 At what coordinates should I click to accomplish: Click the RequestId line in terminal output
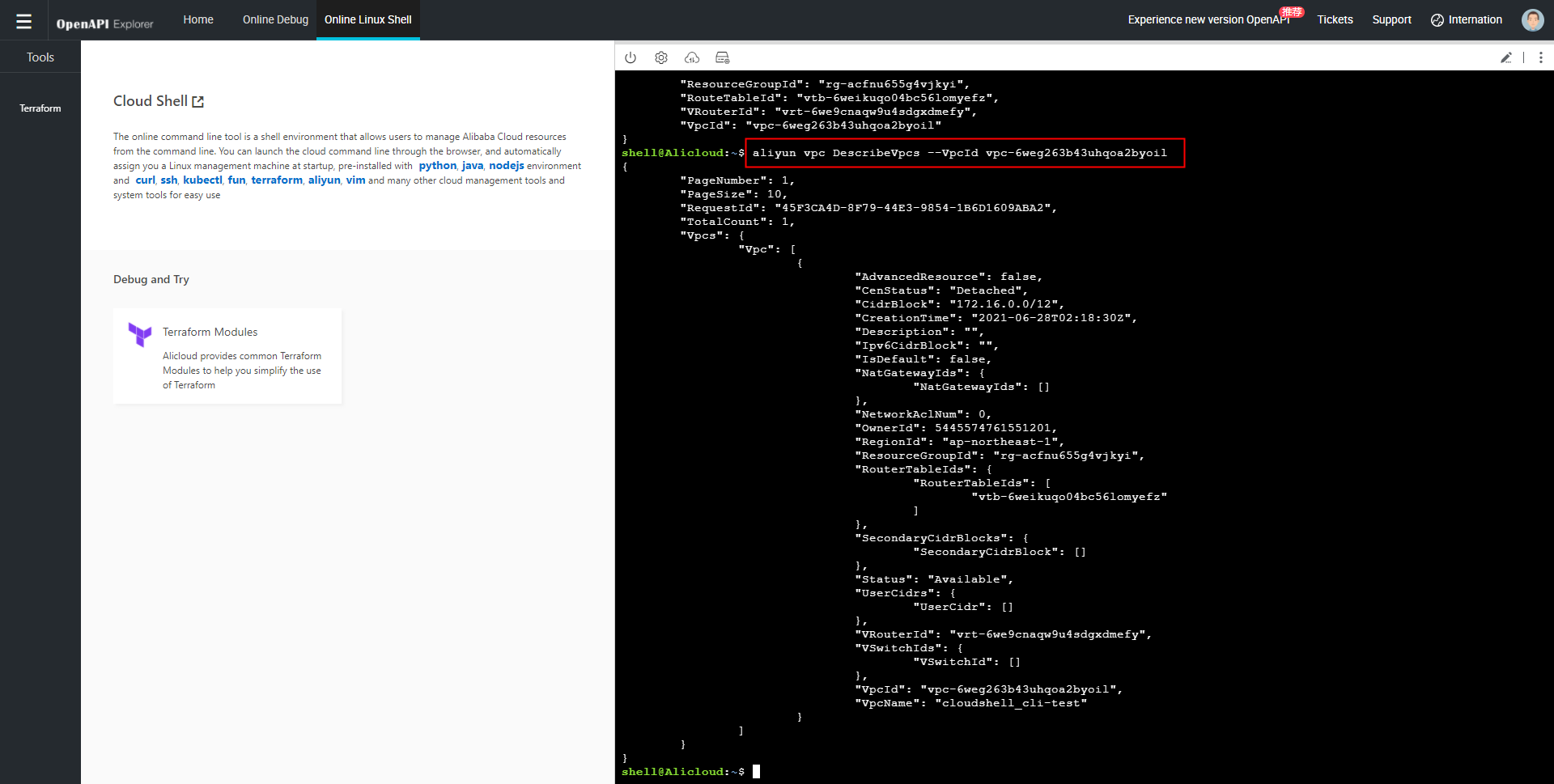(868, 208)
